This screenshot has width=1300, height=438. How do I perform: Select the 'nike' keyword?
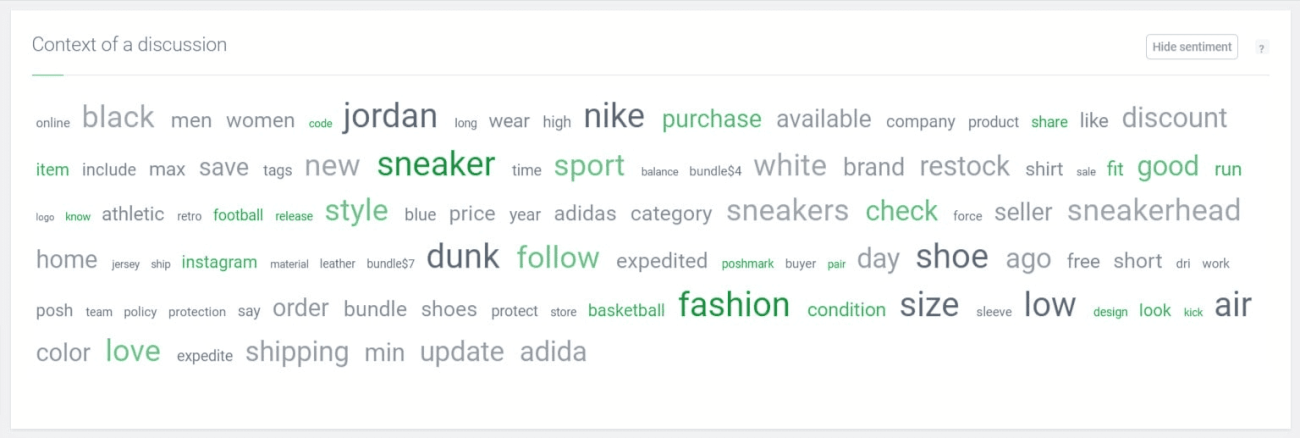click(x=614, y=117)
